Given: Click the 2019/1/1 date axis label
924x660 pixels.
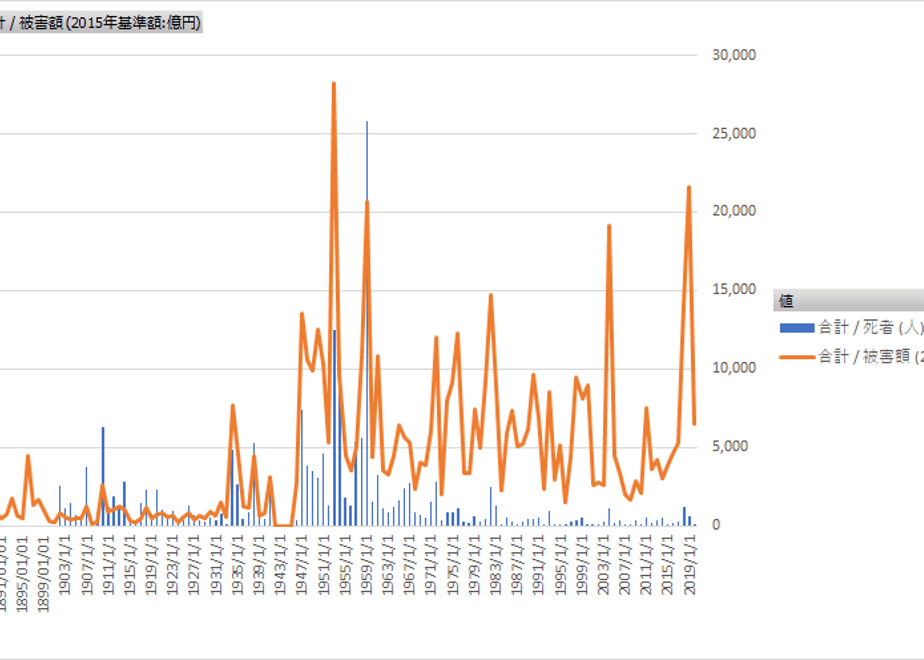Looking at the screenshot, I should [689, 565].
